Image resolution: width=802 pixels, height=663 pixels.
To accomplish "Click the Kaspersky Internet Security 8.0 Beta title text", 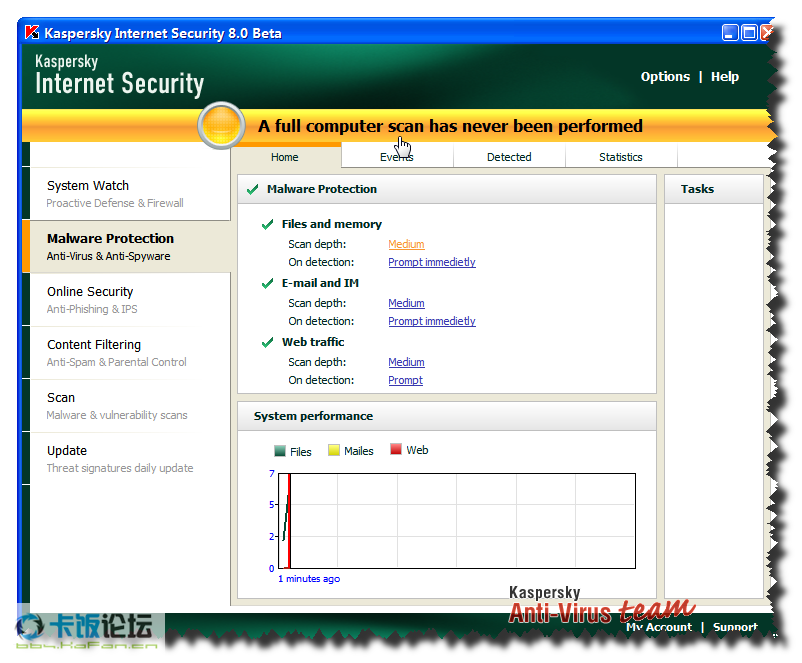I will click(163, 33).
